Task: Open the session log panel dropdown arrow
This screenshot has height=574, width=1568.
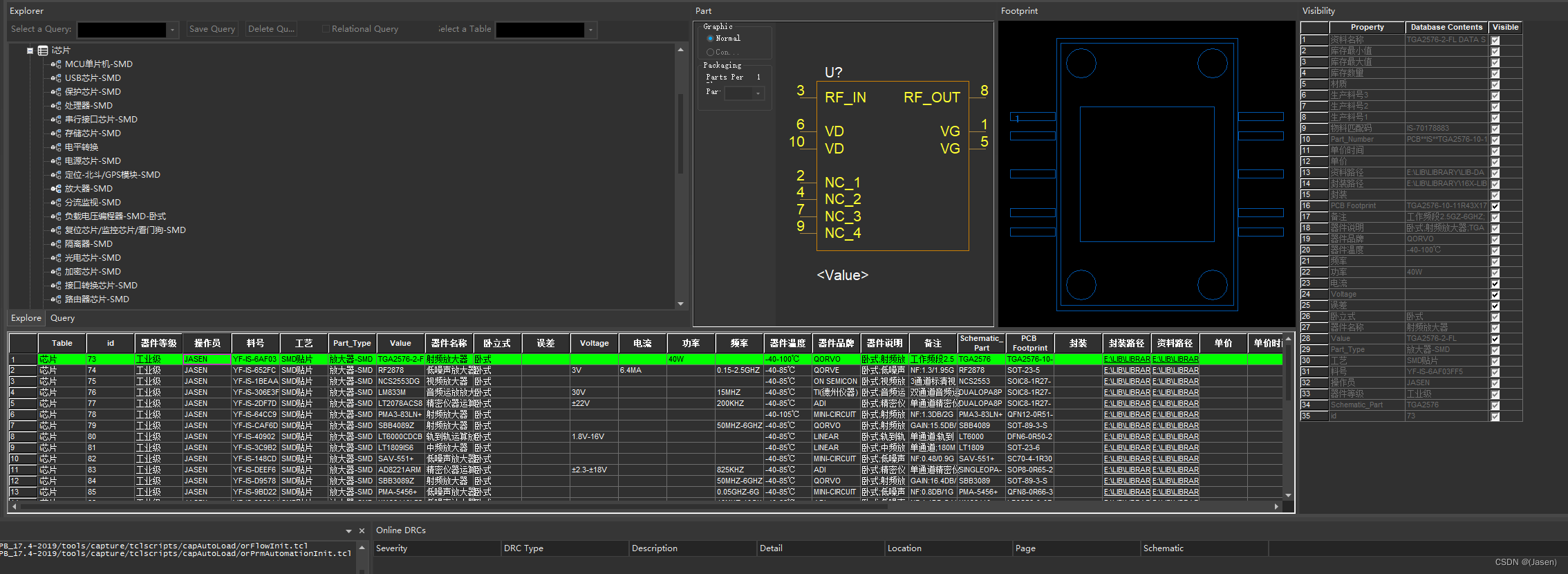Action: click(x=348, y=531)
